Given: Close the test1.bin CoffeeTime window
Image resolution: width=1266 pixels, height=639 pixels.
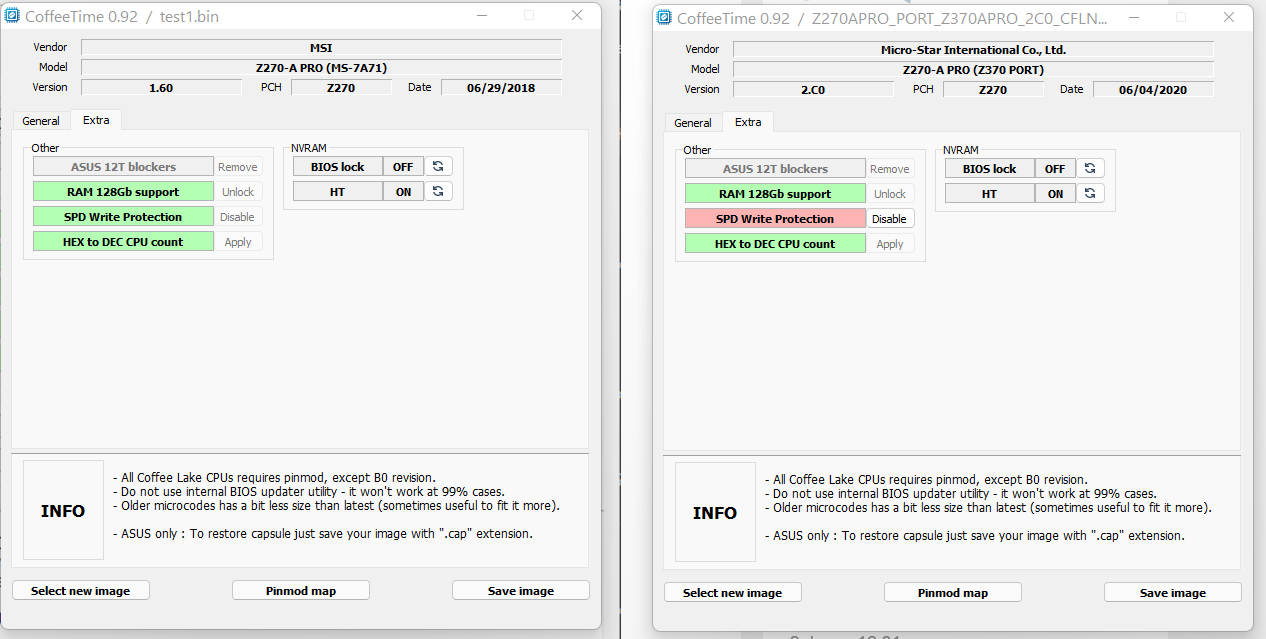Looking at the screenshot, I should coord(577,15).
